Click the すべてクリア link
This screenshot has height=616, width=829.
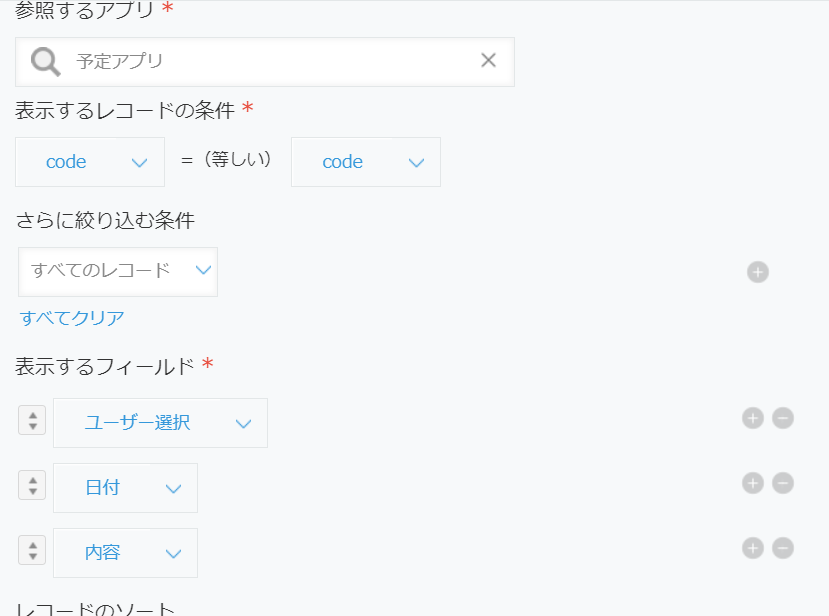point(70,317)
